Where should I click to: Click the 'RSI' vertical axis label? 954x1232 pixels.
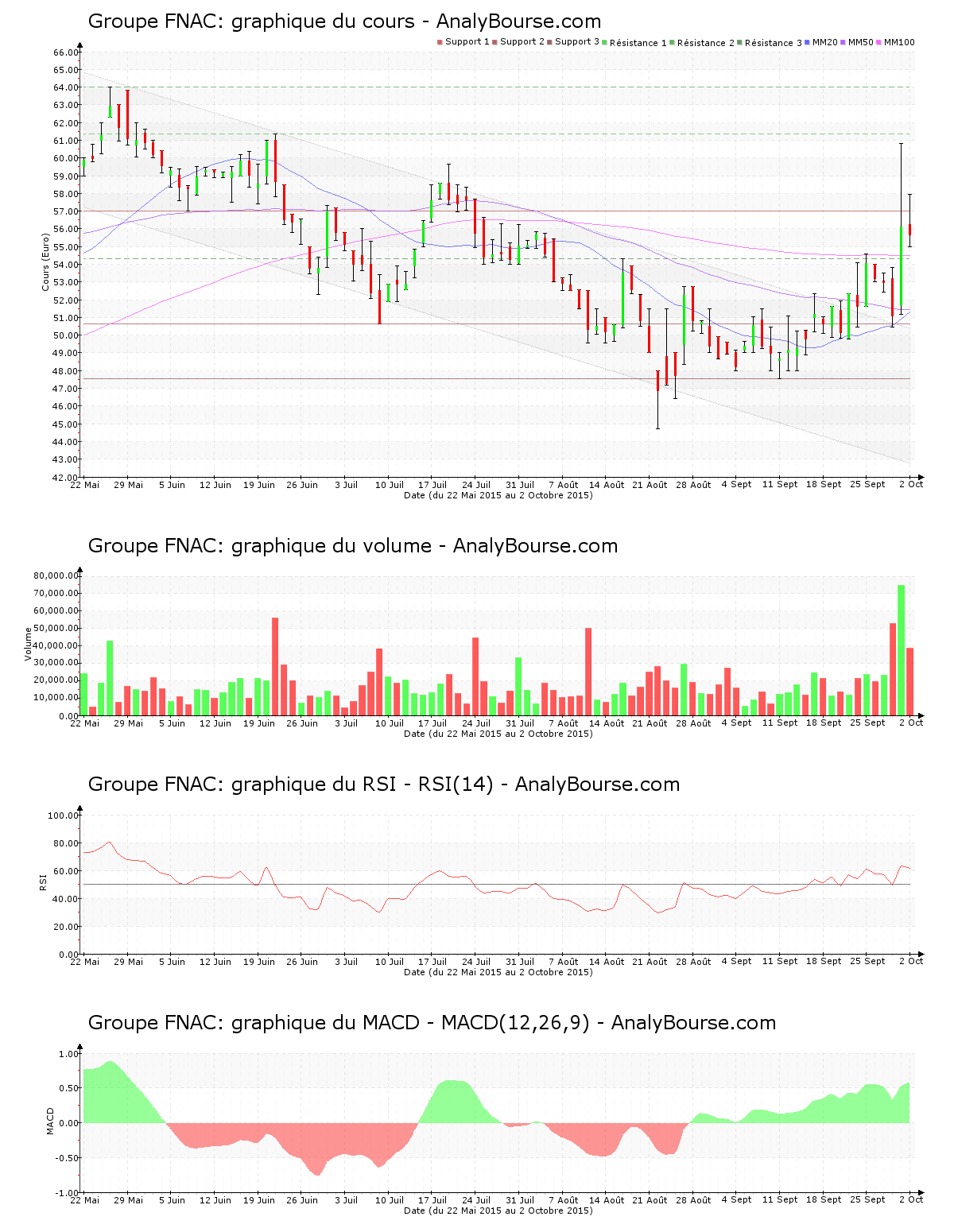pyautogui.click(x=43, y=881)
